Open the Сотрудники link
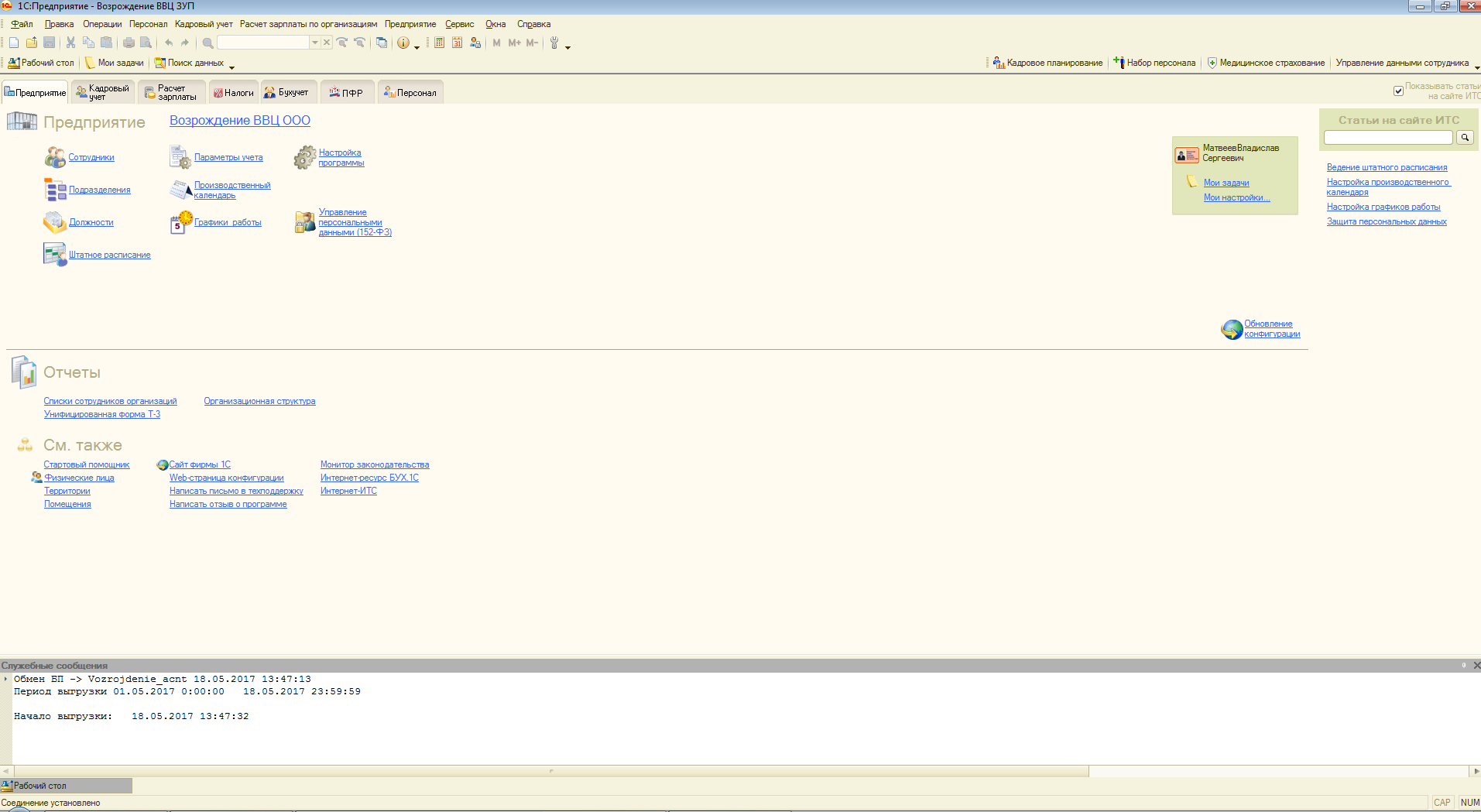 click(x=91, y=157)
